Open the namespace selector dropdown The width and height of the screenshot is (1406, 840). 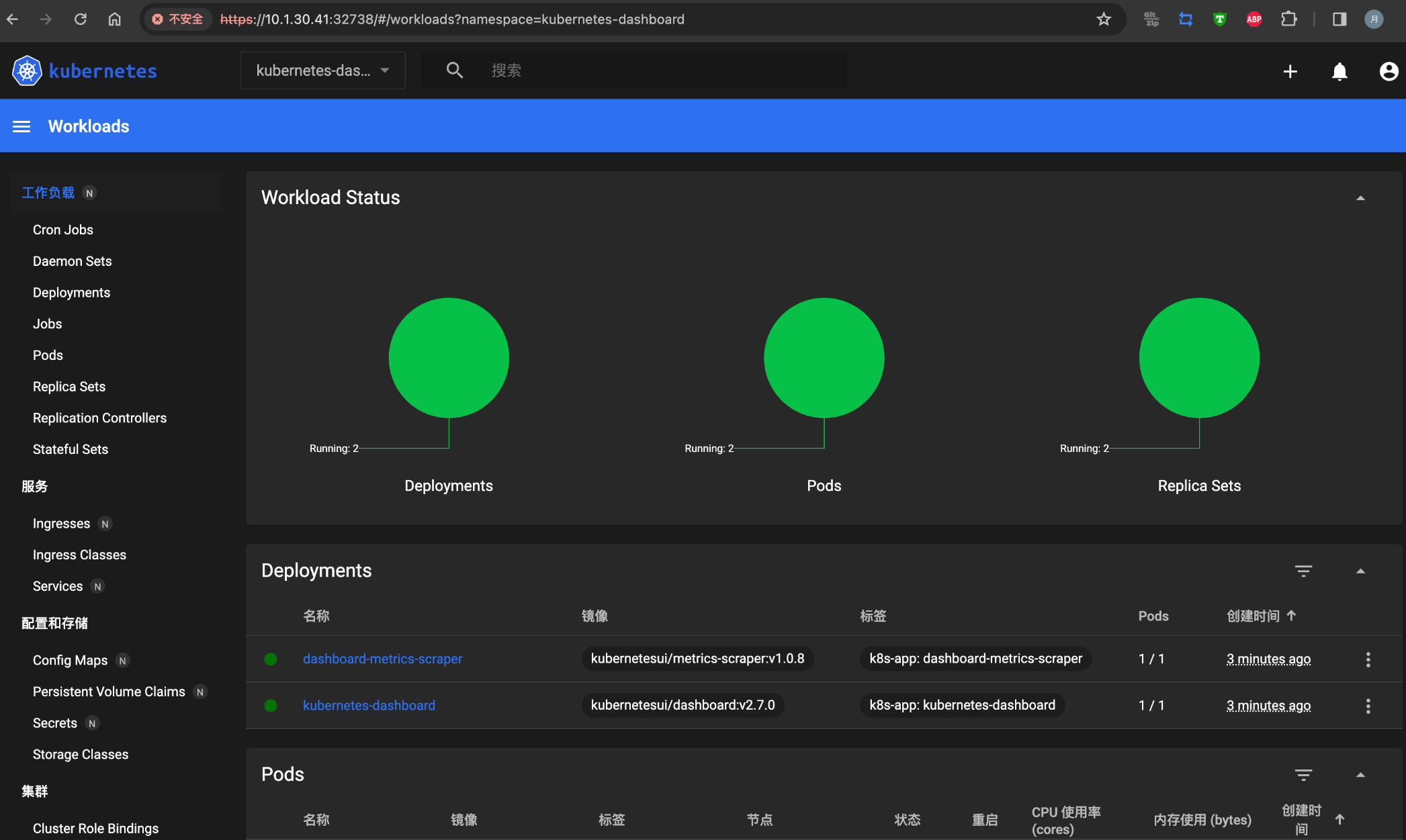click(x=322, y=71)
